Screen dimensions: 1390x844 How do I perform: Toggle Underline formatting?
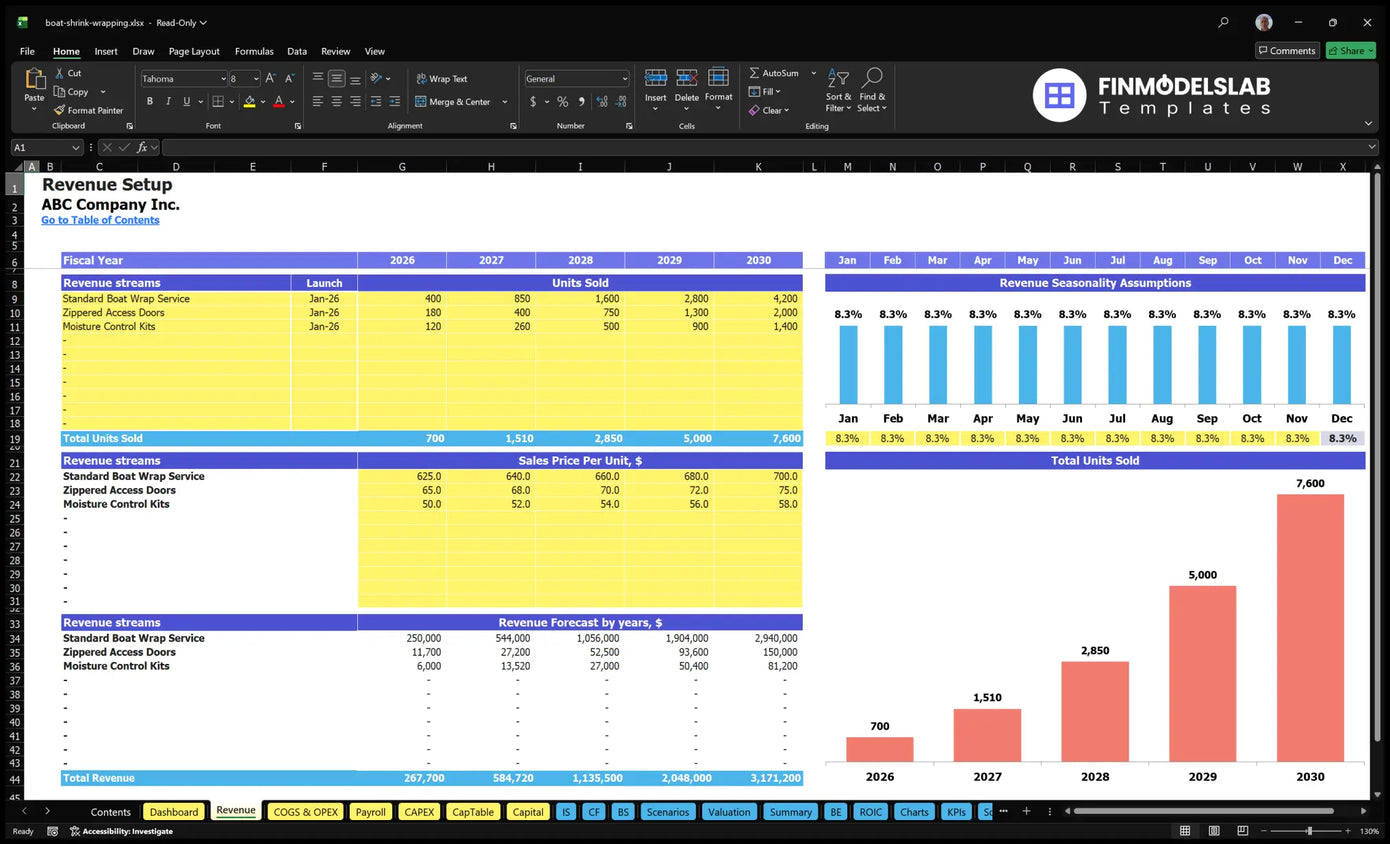click(186, 101)
